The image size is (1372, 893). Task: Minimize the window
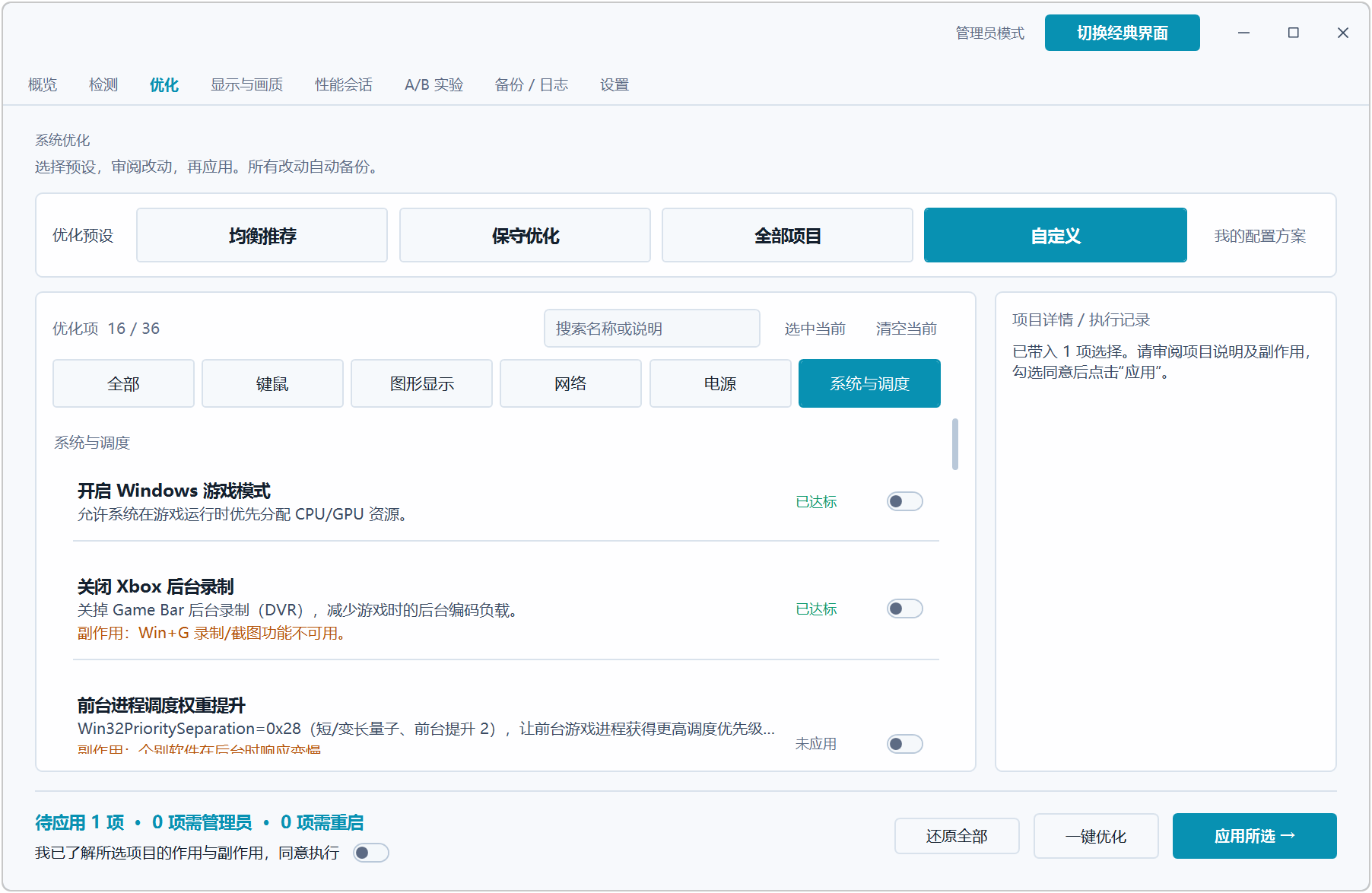(1243, 33)
